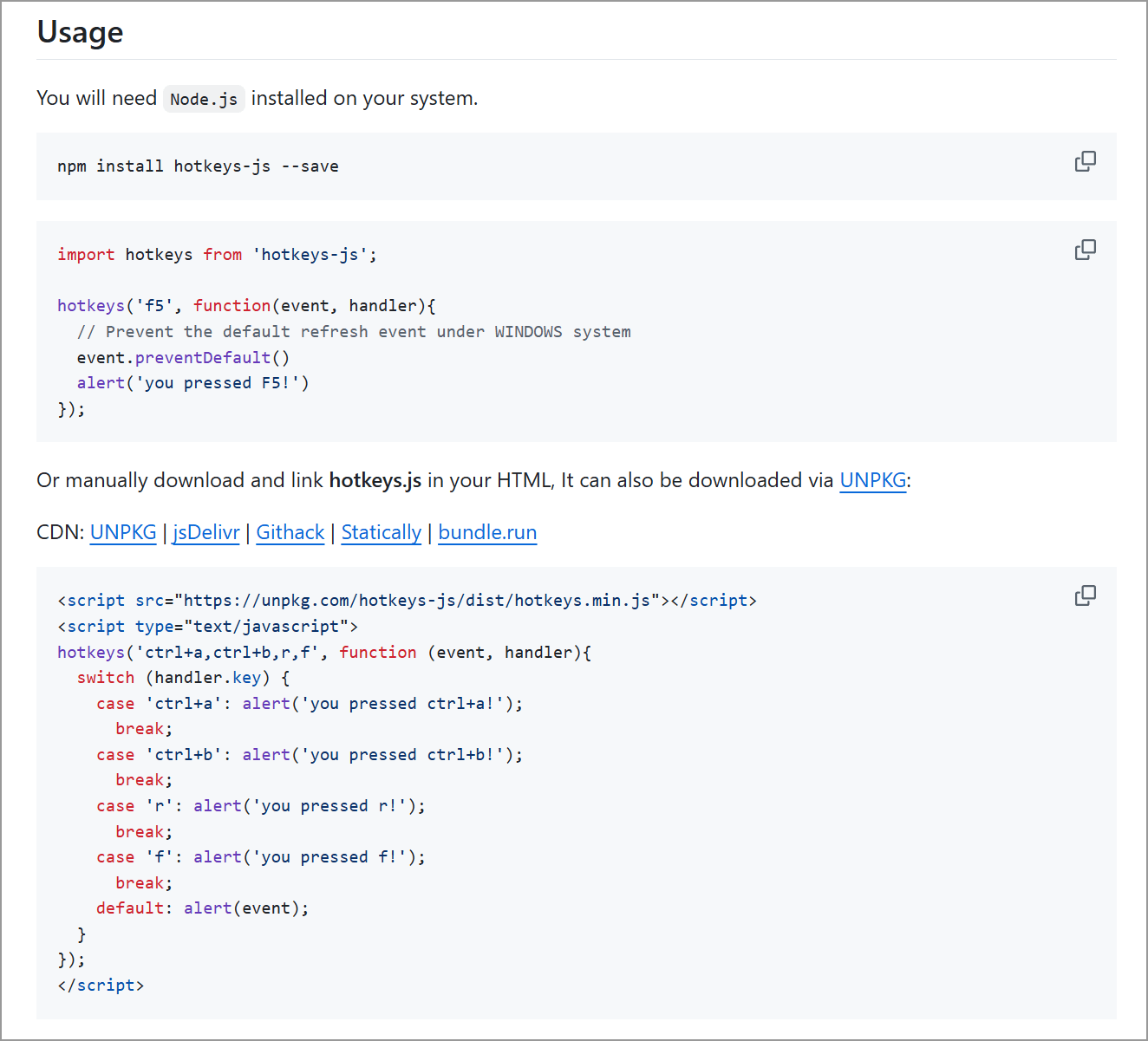This screenshot has height=1041, width=1148.
Task: Click "alert('you pressed F5!')" line
Action: coord(192,383)
